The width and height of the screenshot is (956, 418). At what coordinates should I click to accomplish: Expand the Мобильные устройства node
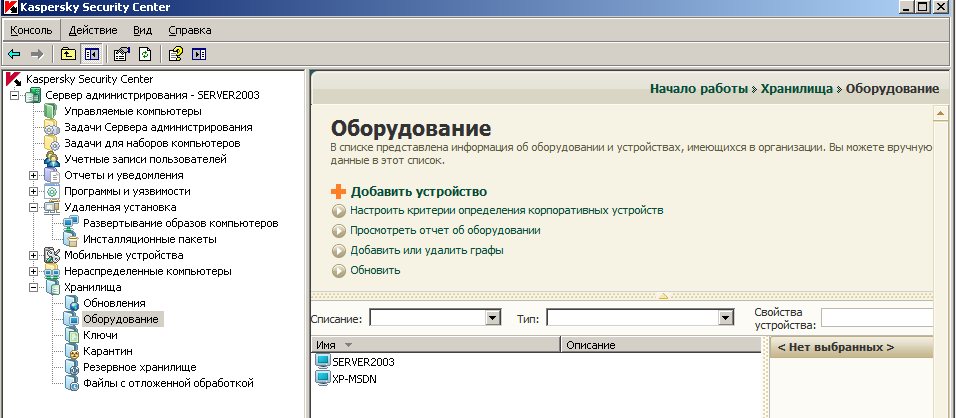pyautogui.click(x=34, y=255)
